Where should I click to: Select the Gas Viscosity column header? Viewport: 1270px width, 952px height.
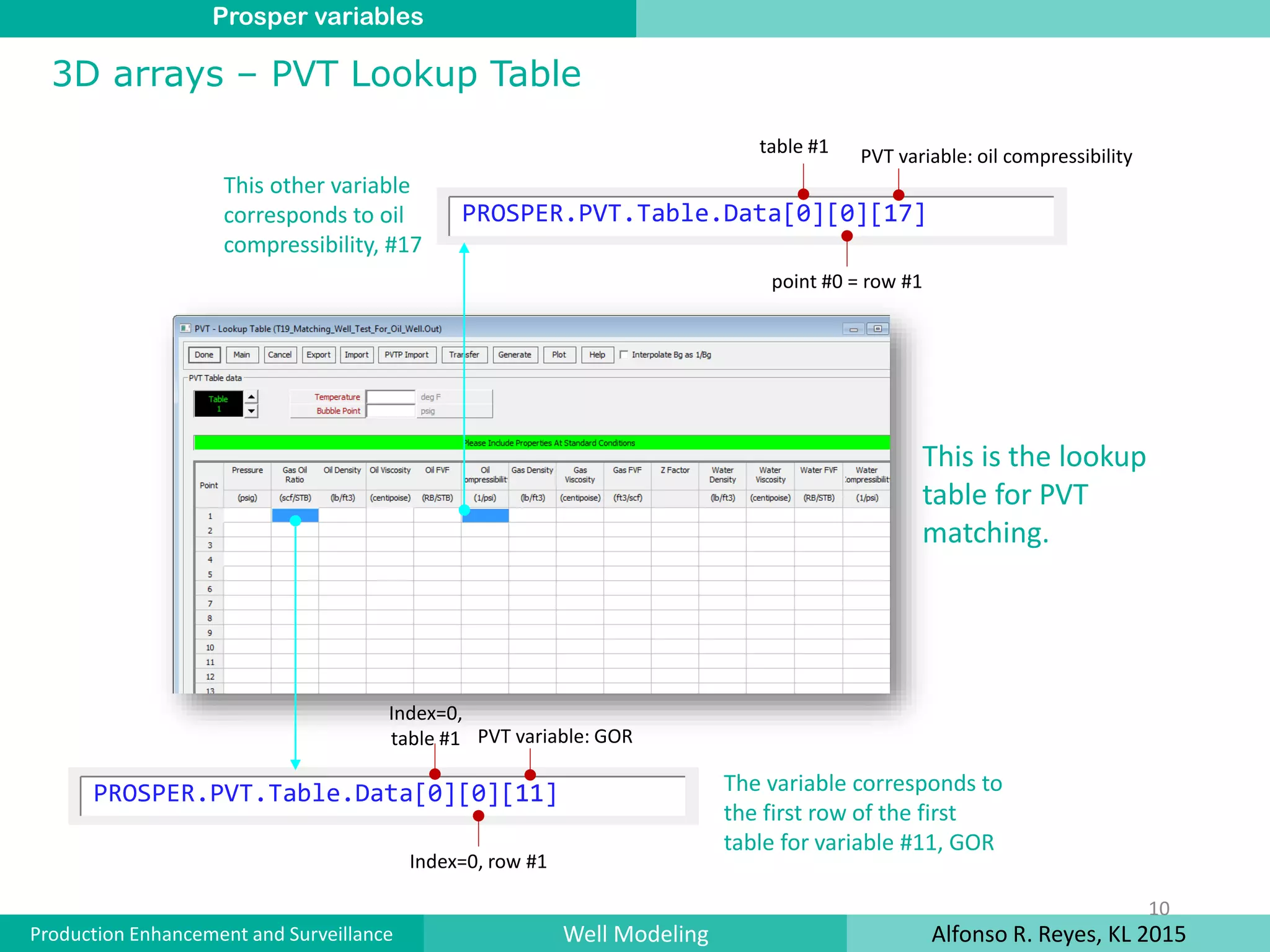click(580, 475)
